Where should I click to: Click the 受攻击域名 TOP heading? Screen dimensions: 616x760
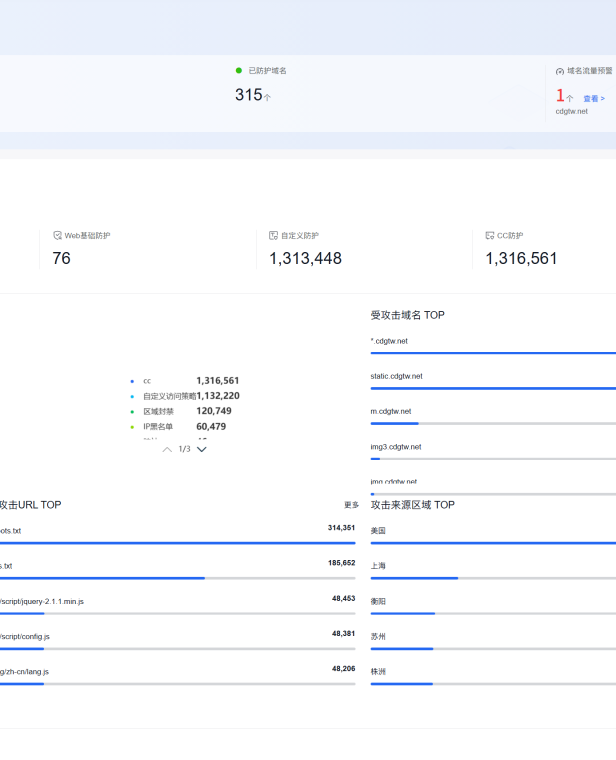pos(408,315)
